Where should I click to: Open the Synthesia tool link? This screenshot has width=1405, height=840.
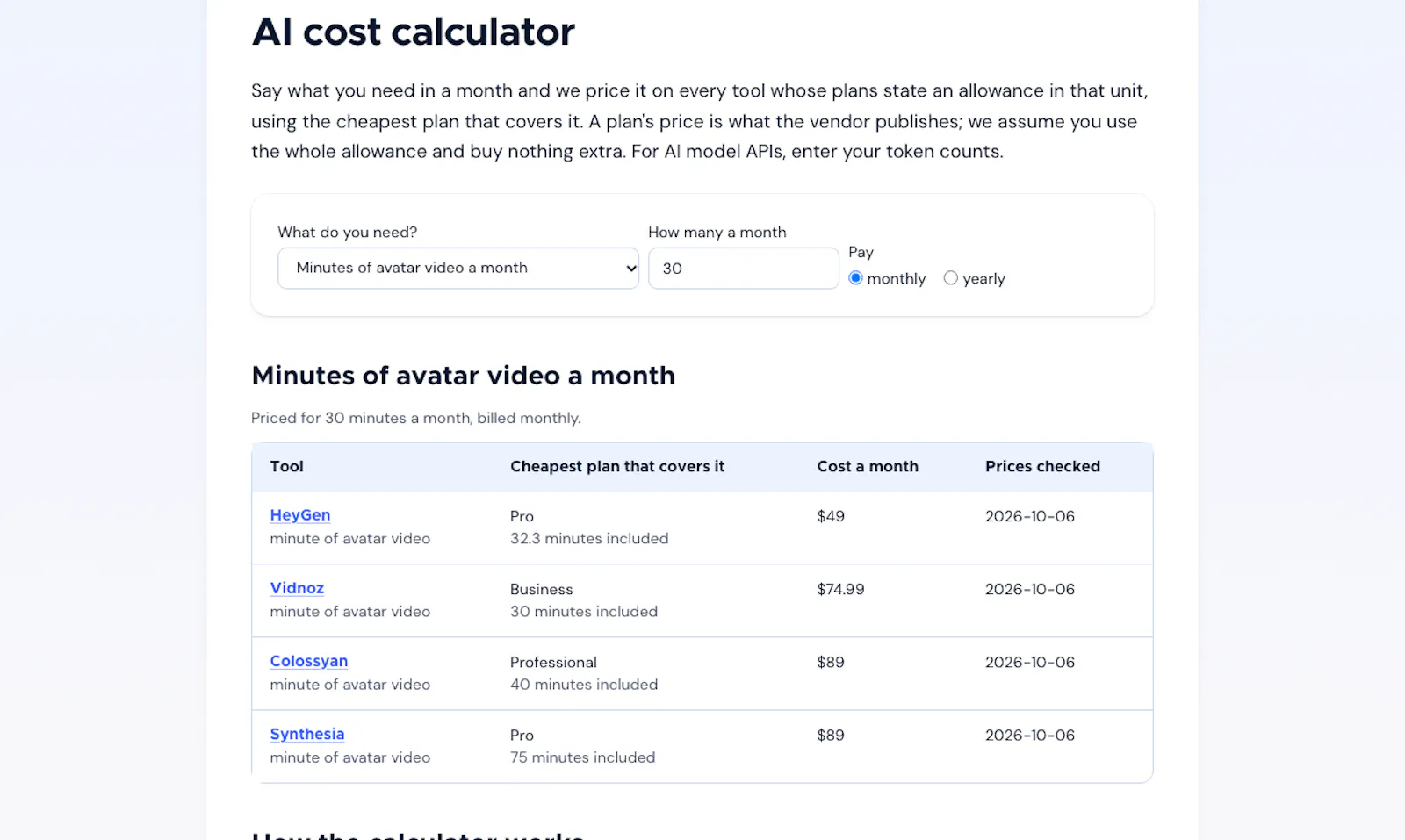click(307, 734)
